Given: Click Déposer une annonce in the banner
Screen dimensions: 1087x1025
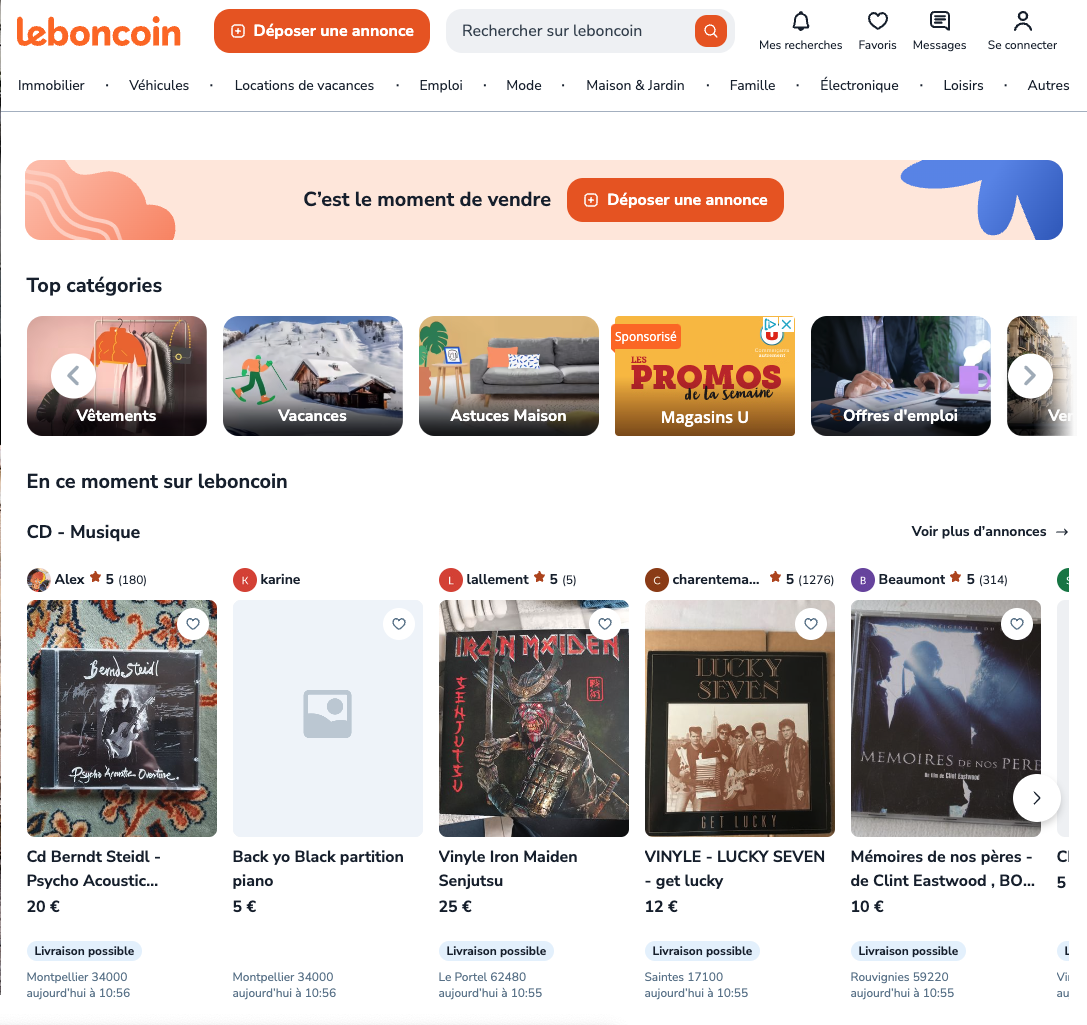Looking at the screenshot, I should tap(675, 200).
